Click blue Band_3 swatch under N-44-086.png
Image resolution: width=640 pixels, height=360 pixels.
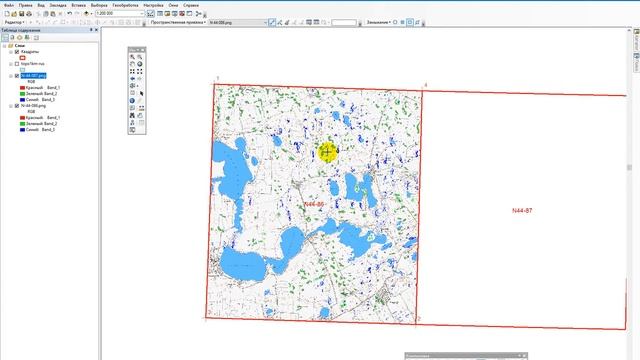pos(22,130)
